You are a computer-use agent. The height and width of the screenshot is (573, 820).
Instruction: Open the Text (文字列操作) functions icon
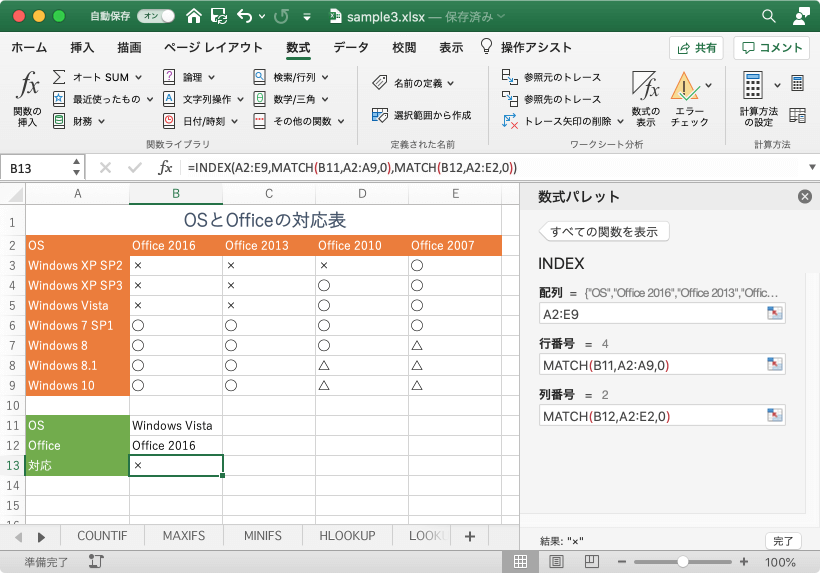pos(169,99)
